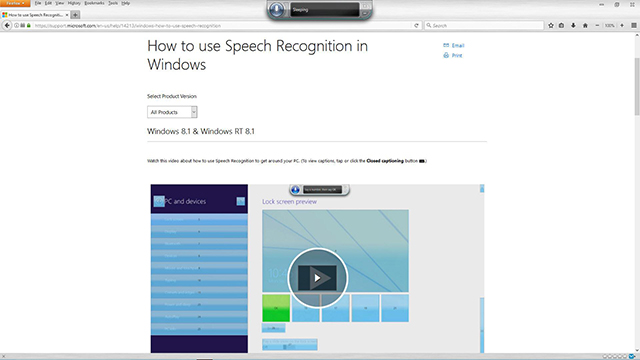Open the History menu
Screen dimensions: 640x360
coord(74,3)
